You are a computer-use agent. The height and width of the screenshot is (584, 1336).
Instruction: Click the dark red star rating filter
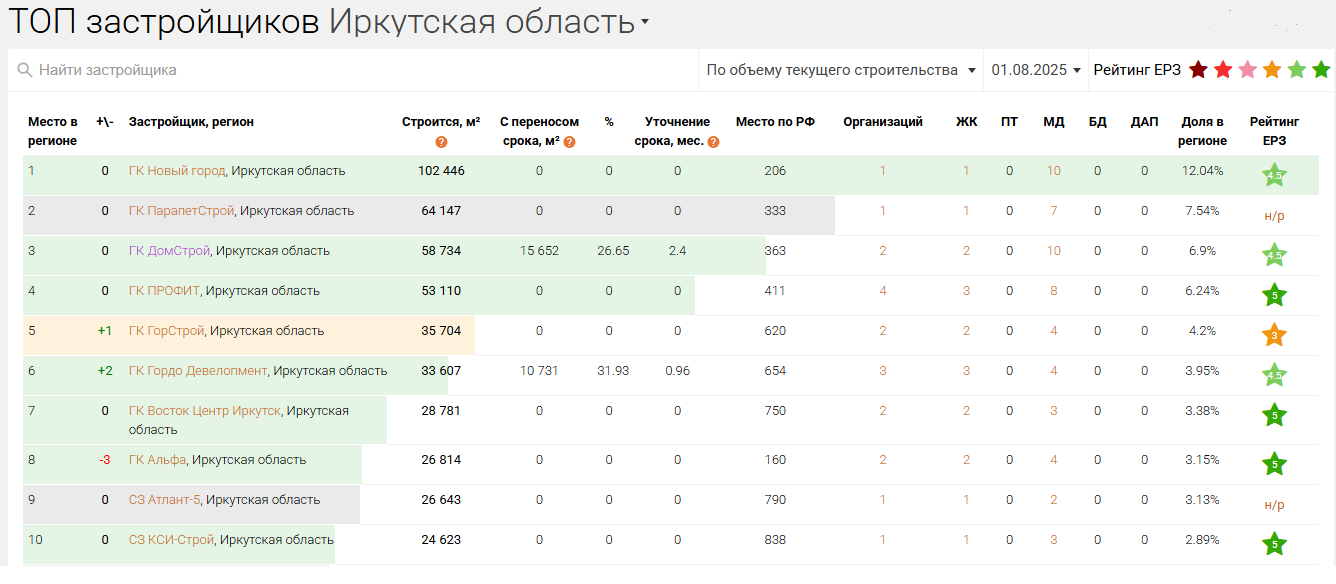tap(1198, 70)
